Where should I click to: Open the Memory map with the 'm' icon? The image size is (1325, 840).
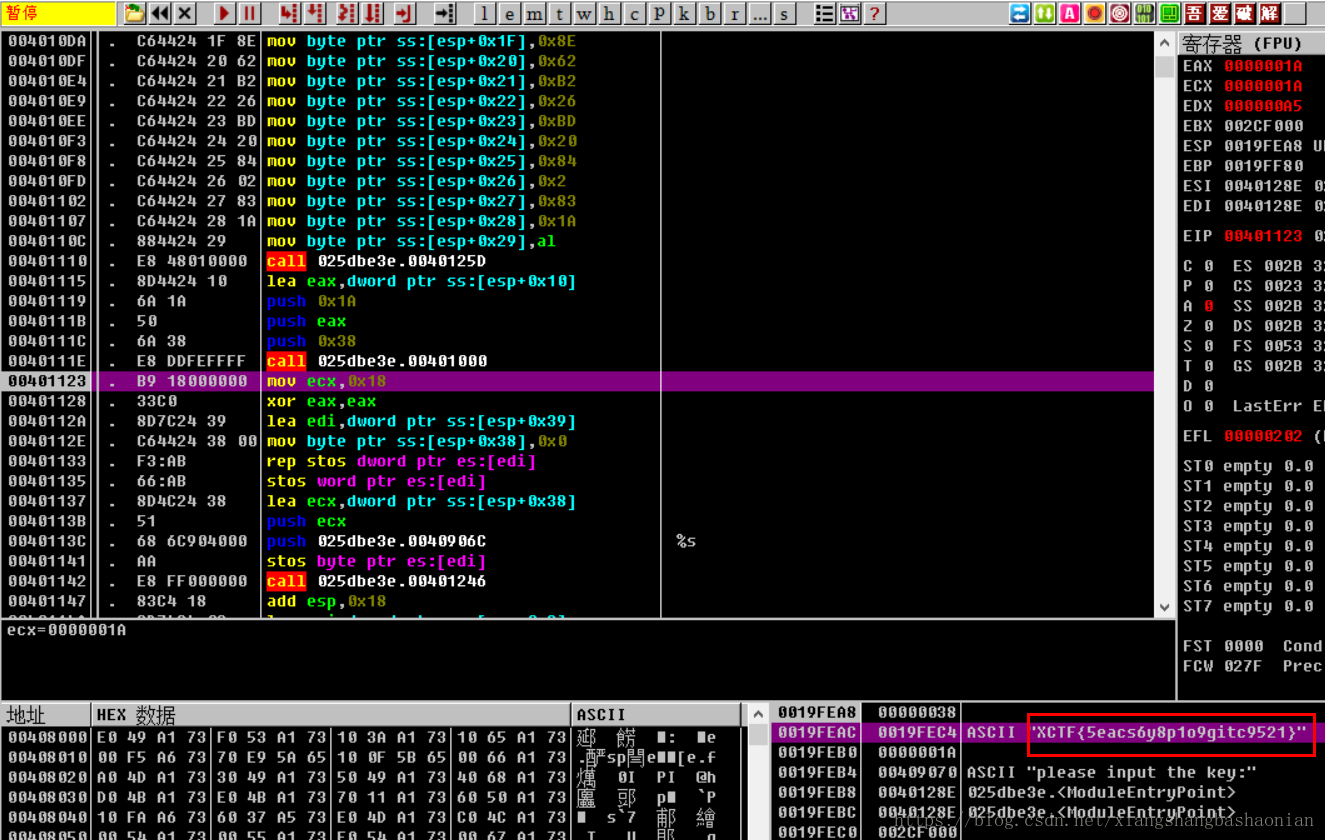point(533,14)
